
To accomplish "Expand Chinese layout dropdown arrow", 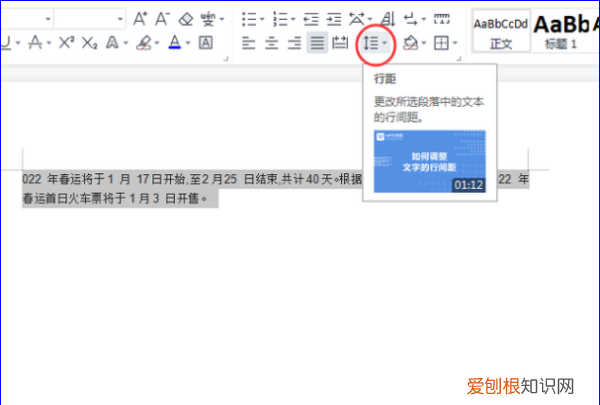I will coord(370,19).
